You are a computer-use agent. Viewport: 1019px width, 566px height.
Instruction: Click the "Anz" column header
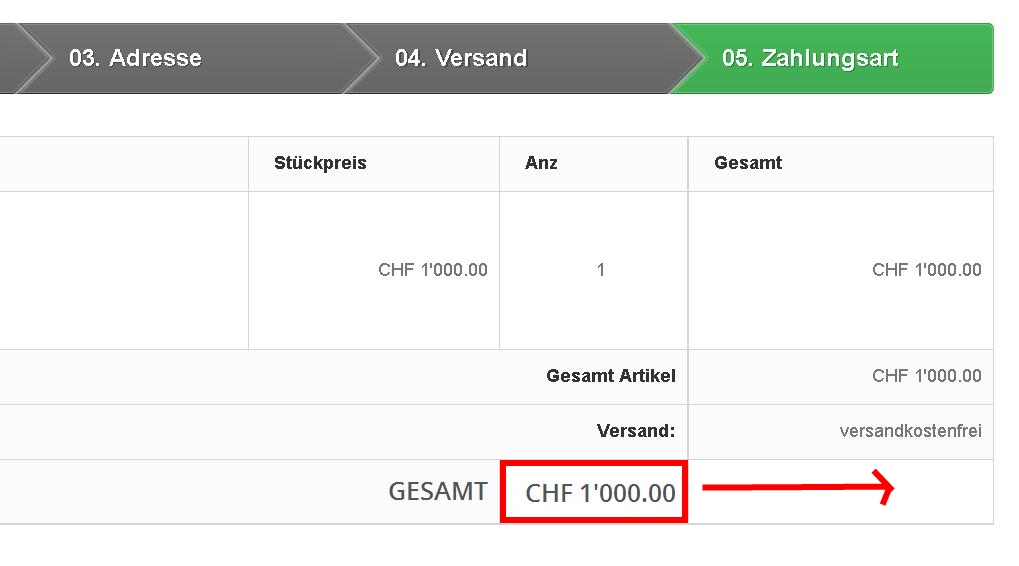[x=541, y=163]
